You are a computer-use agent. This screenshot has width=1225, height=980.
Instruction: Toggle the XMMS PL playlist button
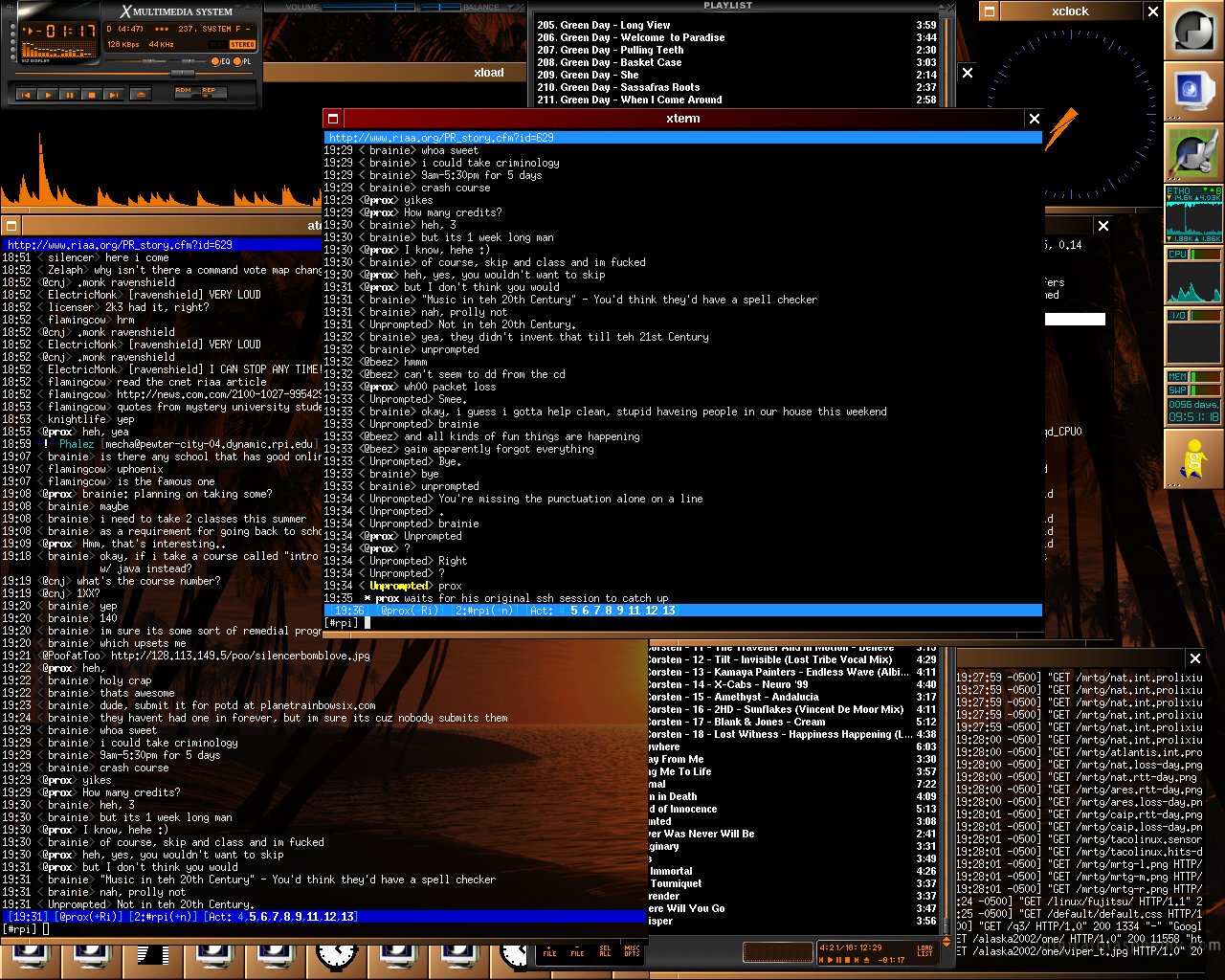(x=245, y=61)
